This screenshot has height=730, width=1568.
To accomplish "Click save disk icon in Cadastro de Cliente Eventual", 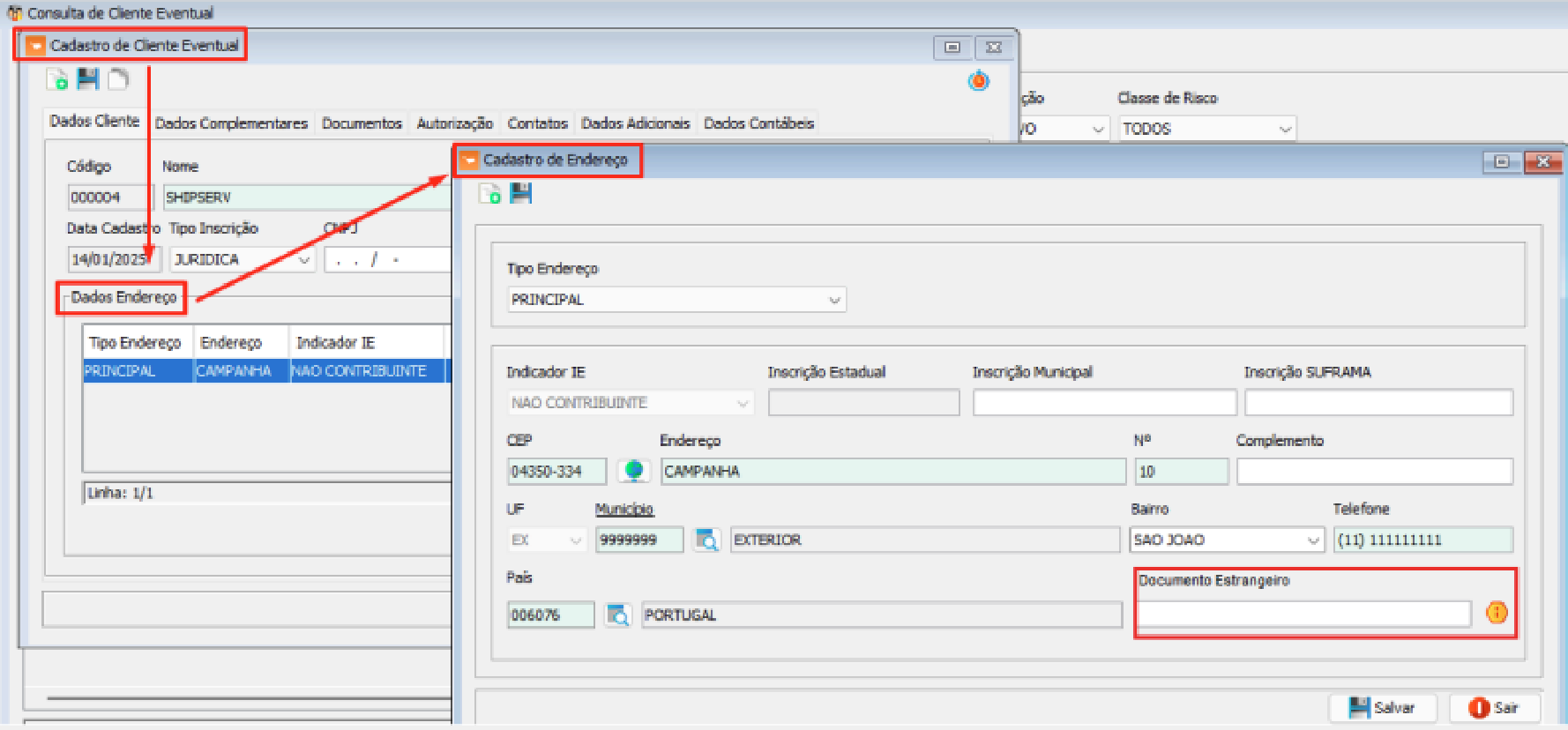I will click(88, 79).
